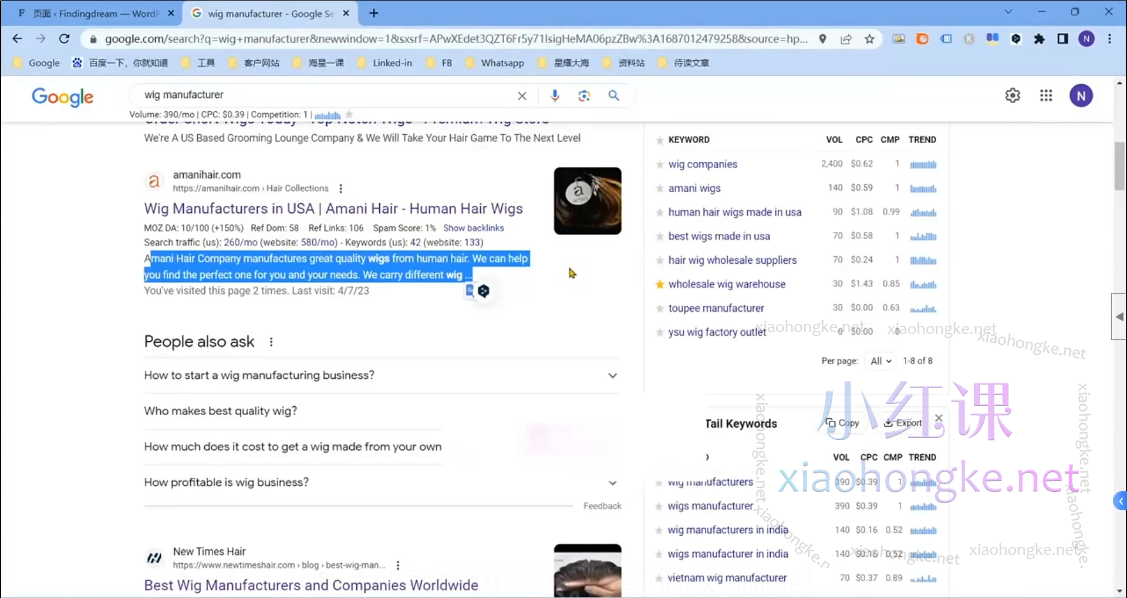Click the magnifier search submit icon
This screenshot has height=598, width=1127.
pos(614,96)
